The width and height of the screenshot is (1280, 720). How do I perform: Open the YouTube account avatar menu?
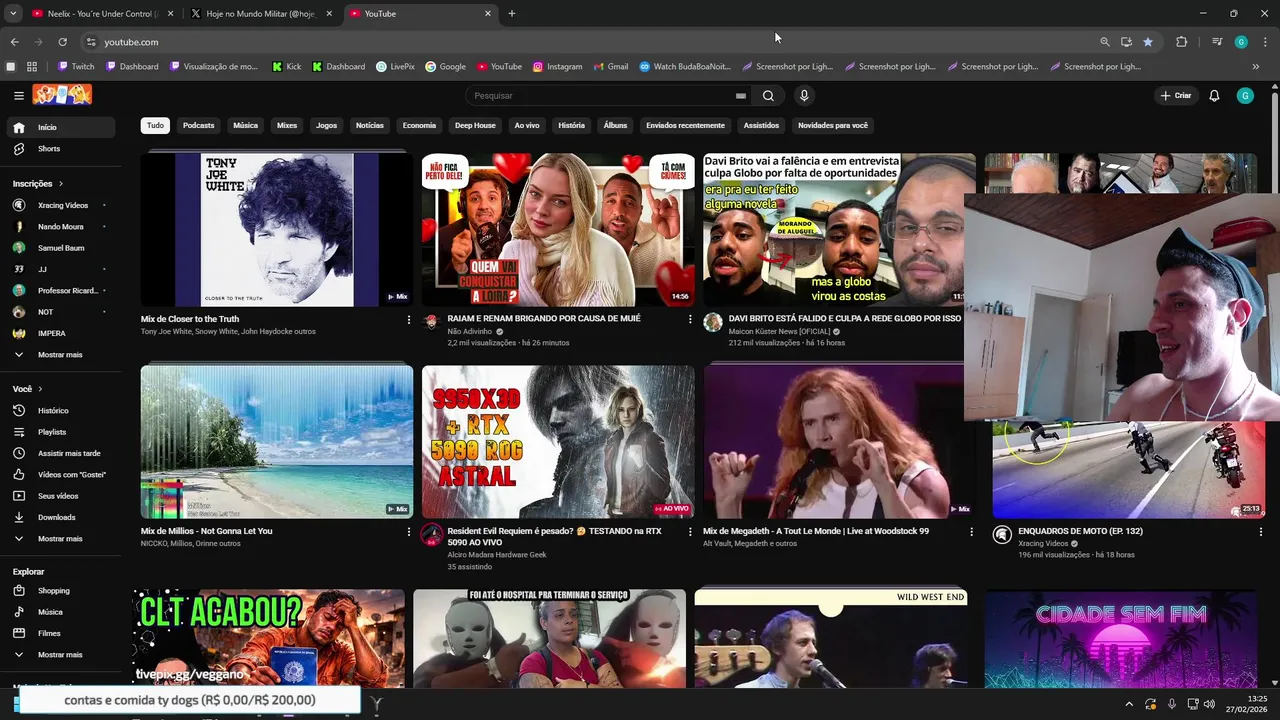[1245, 96]
